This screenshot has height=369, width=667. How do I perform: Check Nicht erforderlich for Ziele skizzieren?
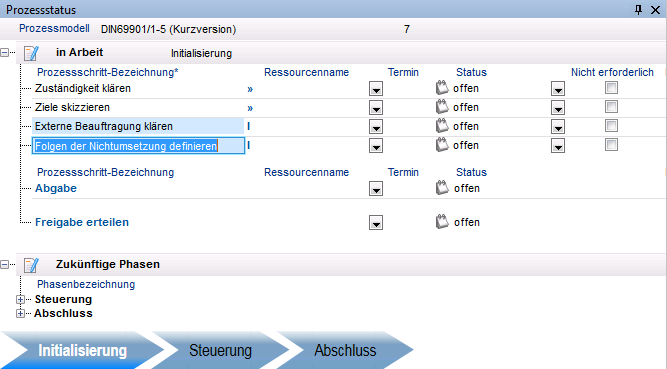click(611, 106)
